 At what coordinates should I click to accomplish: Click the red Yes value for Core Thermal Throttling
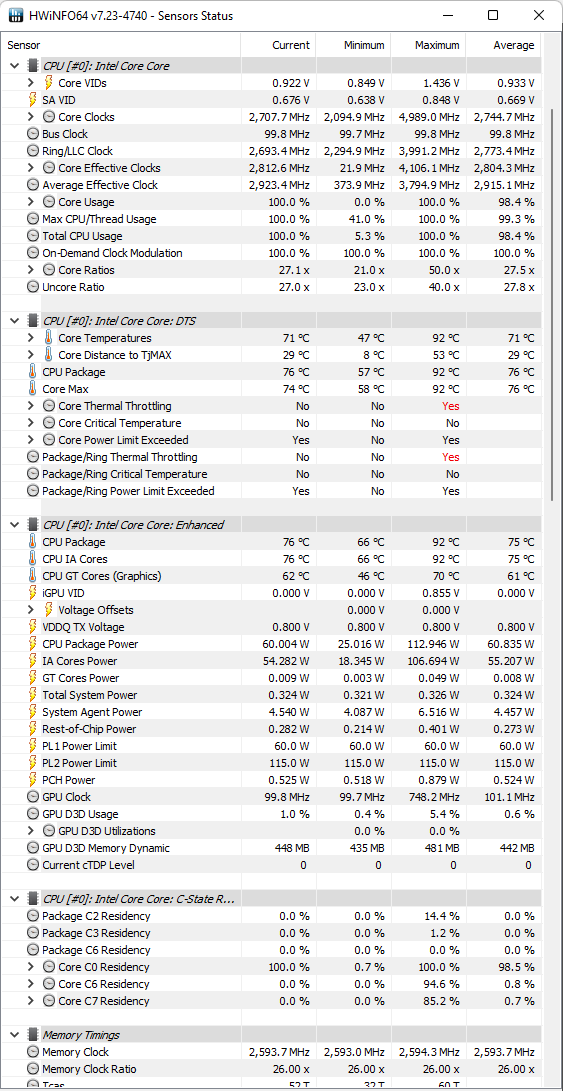click(451, 406)
